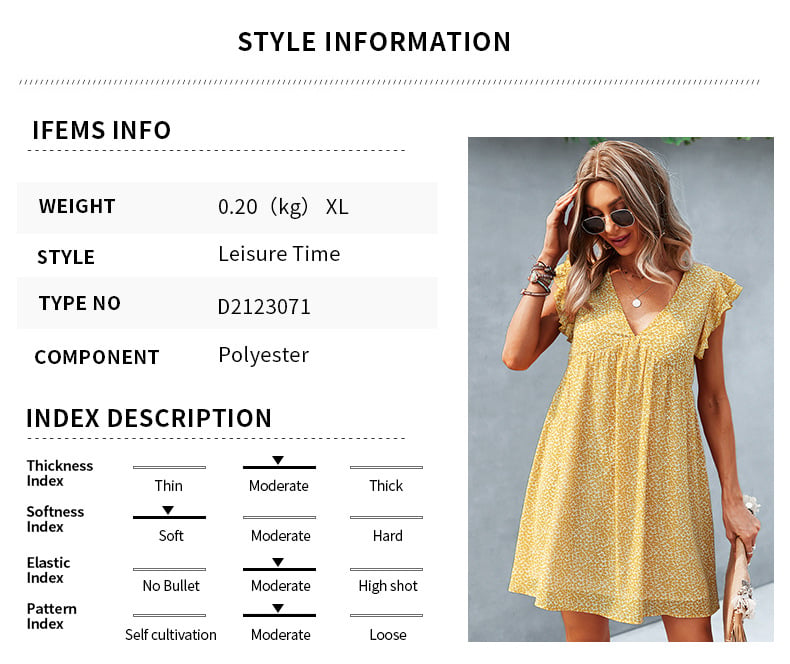Click the type number D2123071
Screen dimensions: 790x664
pyautogui.click(x=264, y=306)
